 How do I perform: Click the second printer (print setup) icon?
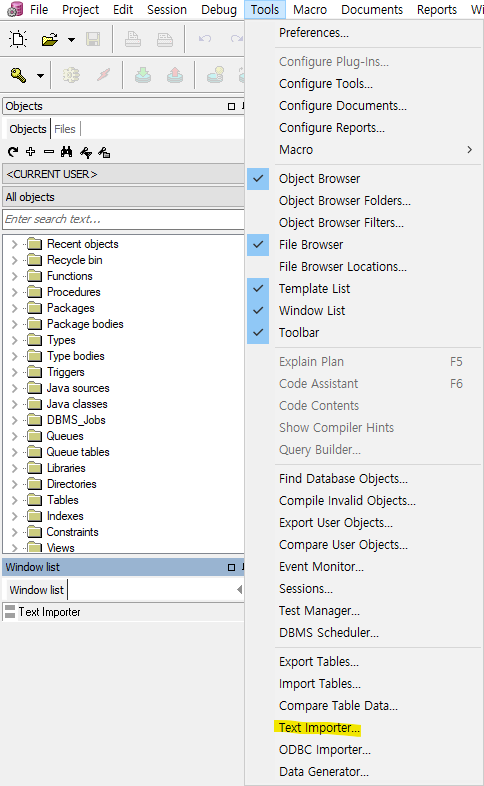coord(165,39)
